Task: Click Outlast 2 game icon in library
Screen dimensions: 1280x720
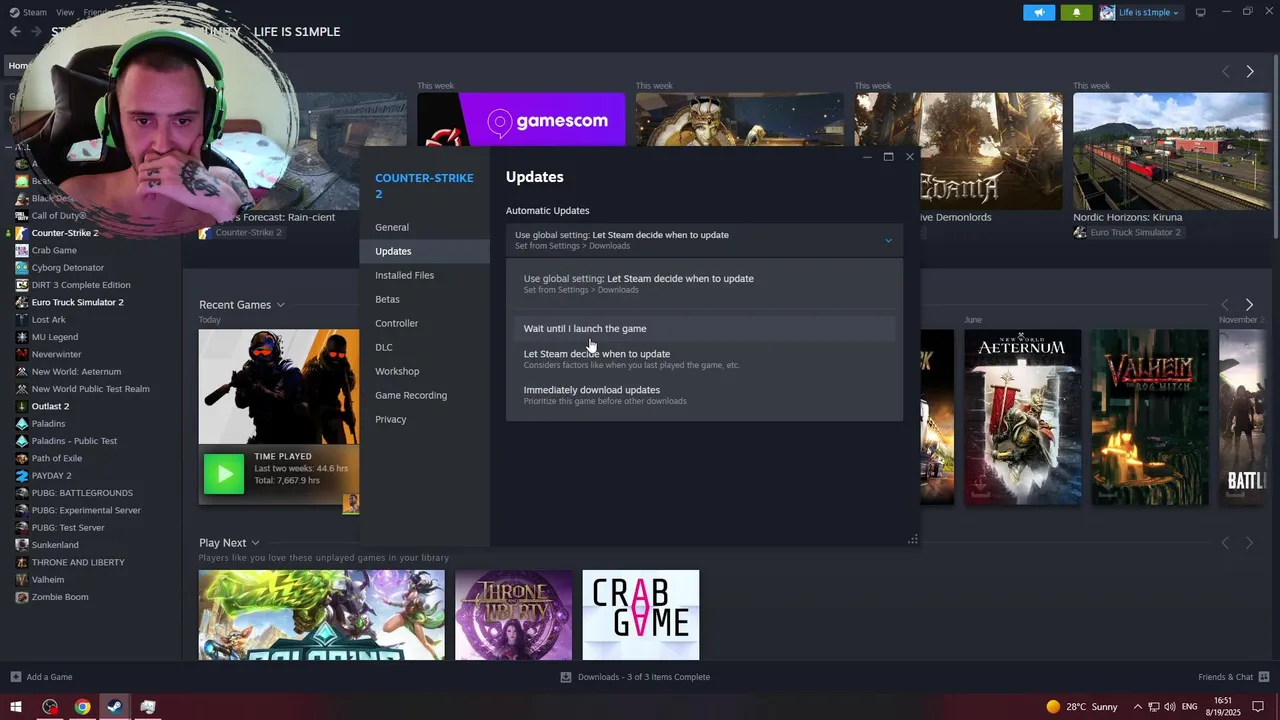Action: [x=22, y=406]
